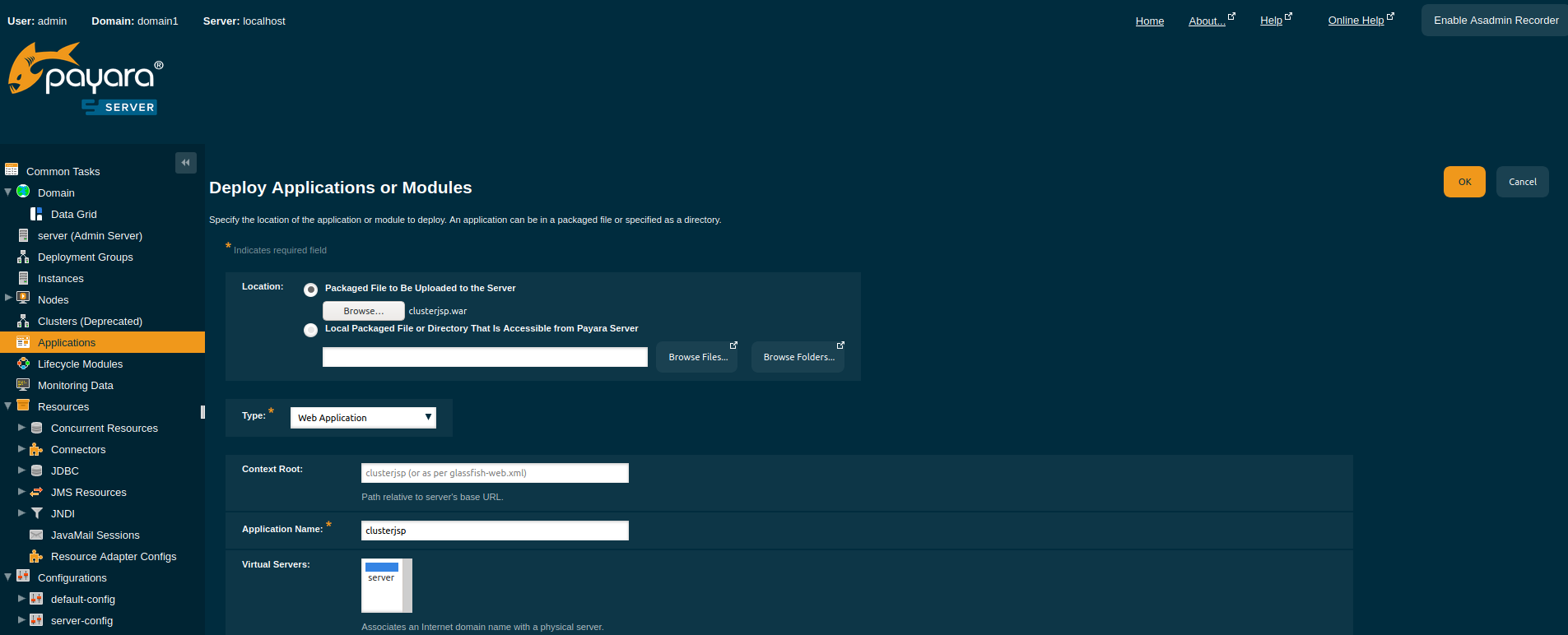Click the Deployment Groups icon
This screenshot has width=1568, height=635.
coord(23,257)
